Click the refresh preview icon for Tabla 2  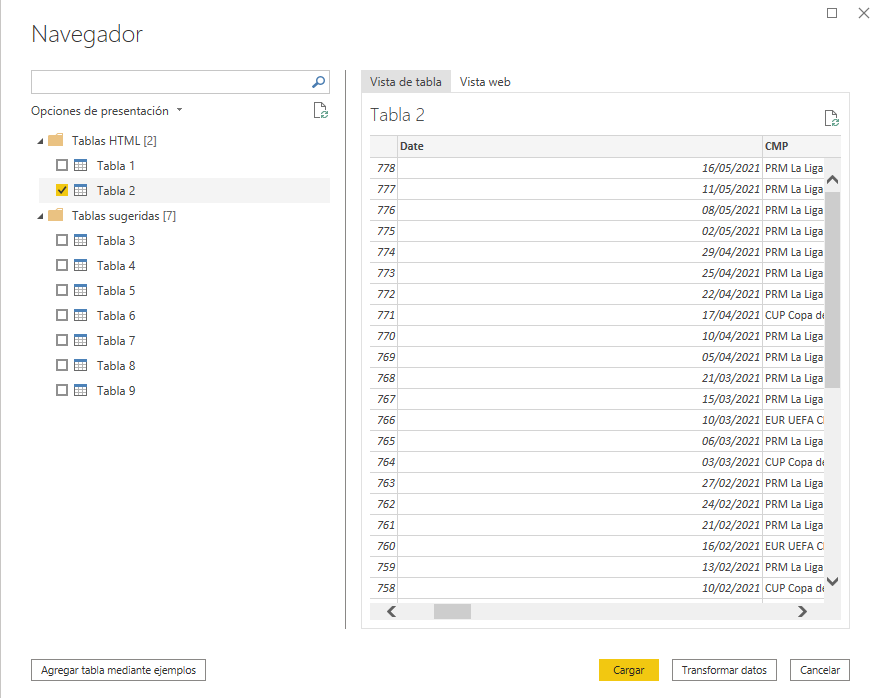pos(832,118)
